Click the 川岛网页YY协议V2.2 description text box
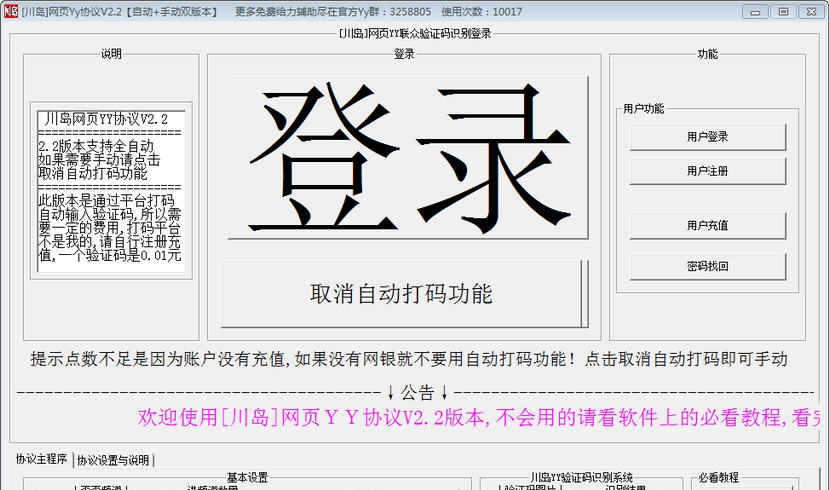 pyautogui.click(x=111, y=191)
